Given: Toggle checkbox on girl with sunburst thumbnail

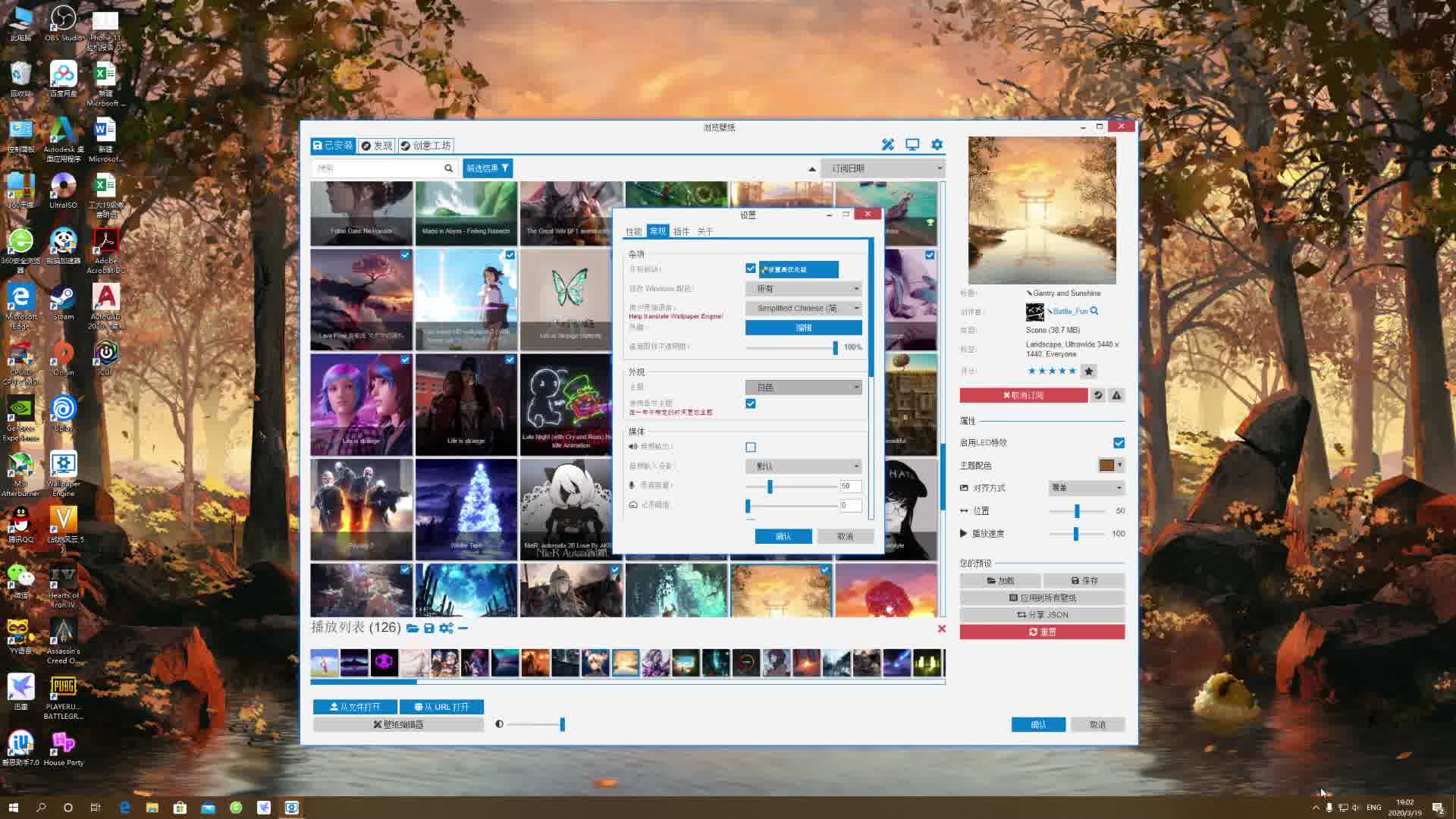Looking at the screenshot, I should point(510,256).
